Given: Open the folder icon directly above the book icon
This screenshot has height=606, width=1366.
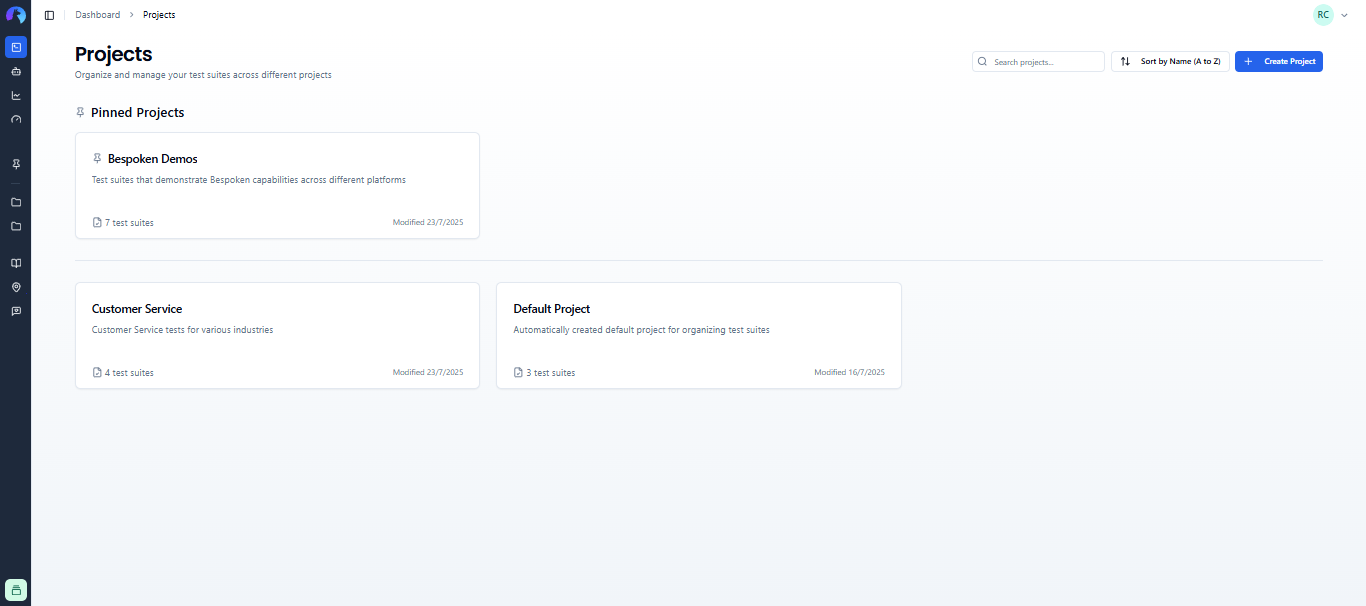Looking at the screenshot, I should [16, 226].
